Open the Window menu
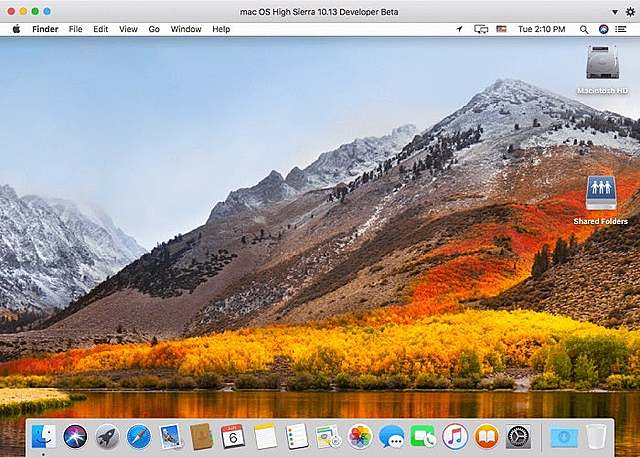This screenshot has width=640, height=457. (186, 29)
